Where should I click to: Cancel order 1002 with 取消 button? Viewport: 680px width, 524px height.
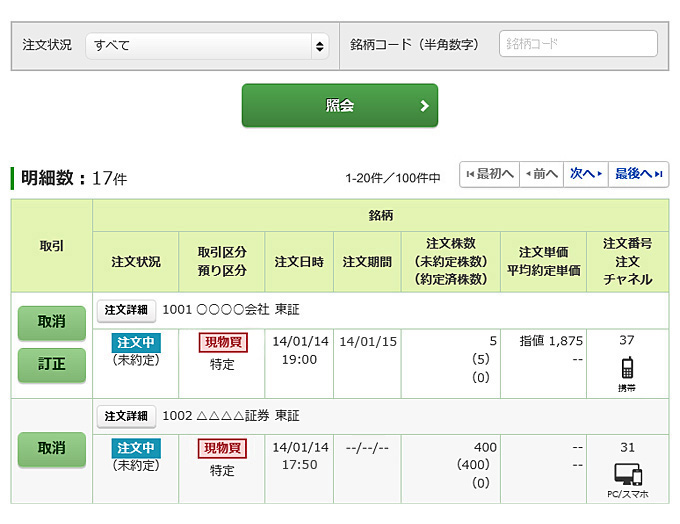click(x=52, y=449)
